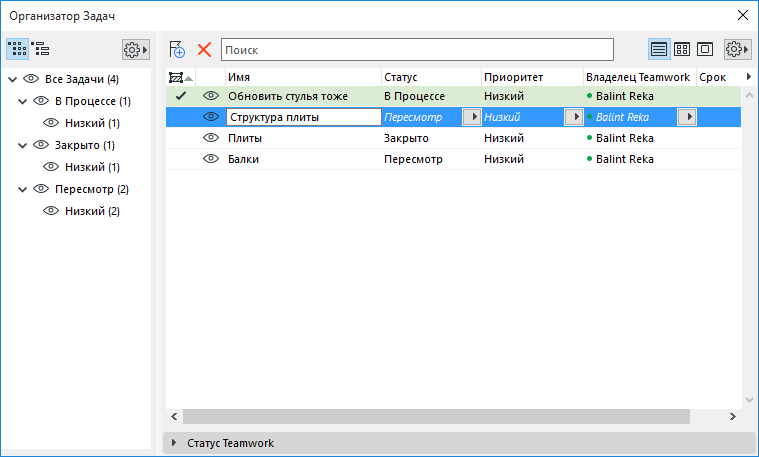
Task: Collapse the Пересмотр tree node
Action: pos(22,189)
